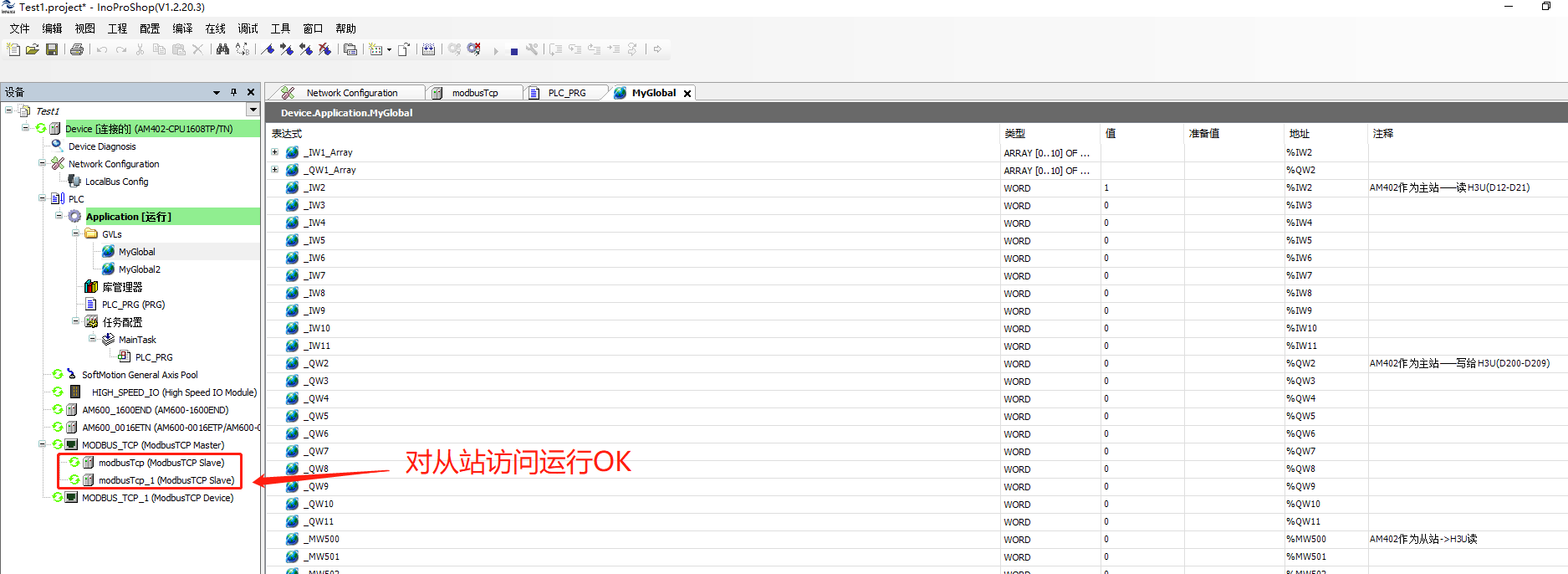Go to previous bookmark icon
This screenshot has height=574, width=1568.
coord(306,49)
